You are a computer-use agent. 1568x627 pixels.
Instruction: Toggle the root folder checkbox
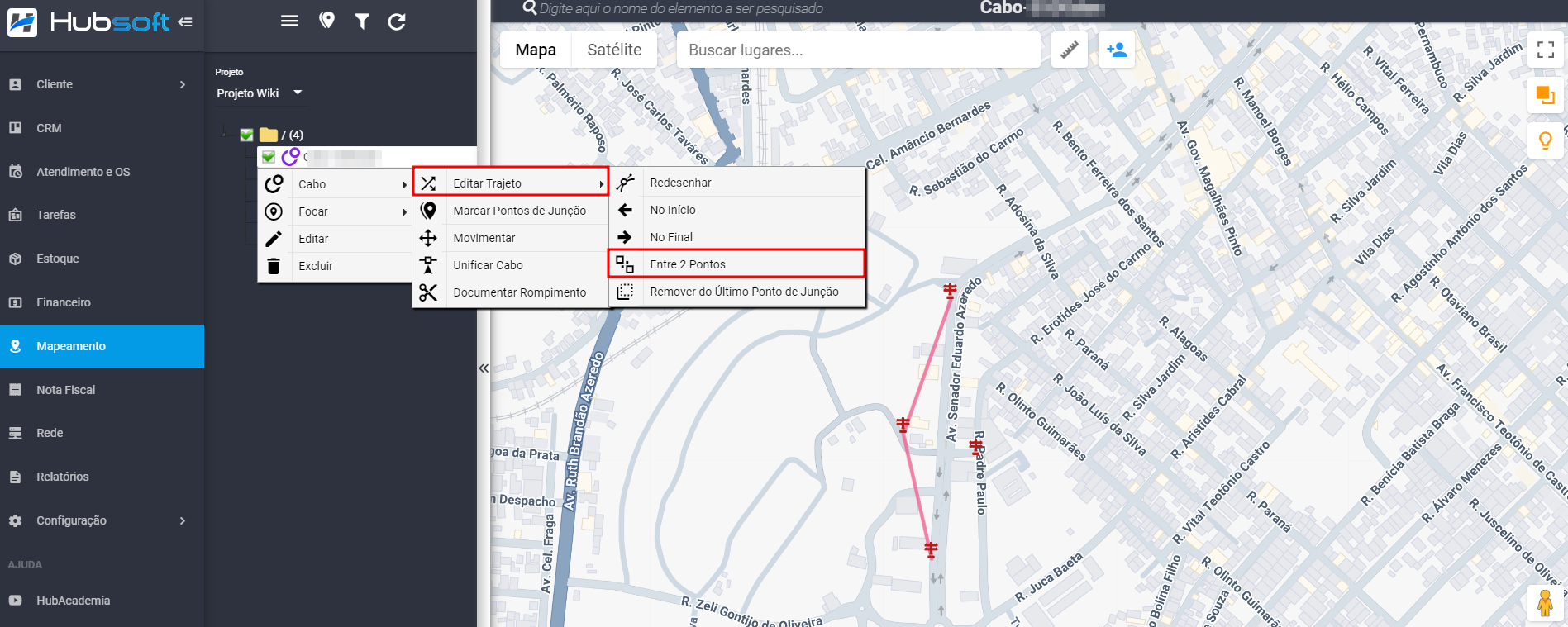pyautogui.click(x=246, y=135)
